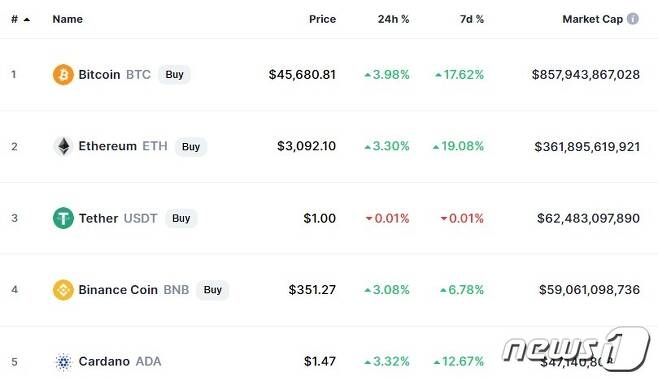The width and height of the screenshot is (658, 381).
Task: Hit Buy beside Binance Coin BNB
Action: tap(212, 290)
